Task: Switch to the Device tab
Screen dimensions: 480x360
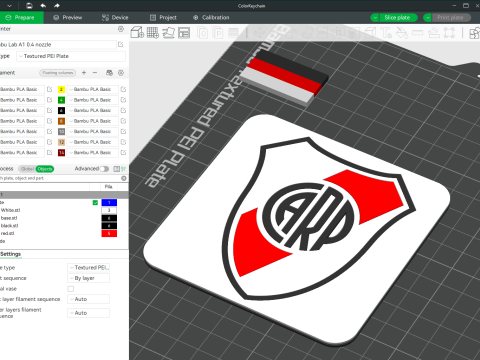Action: pos(115,18)
